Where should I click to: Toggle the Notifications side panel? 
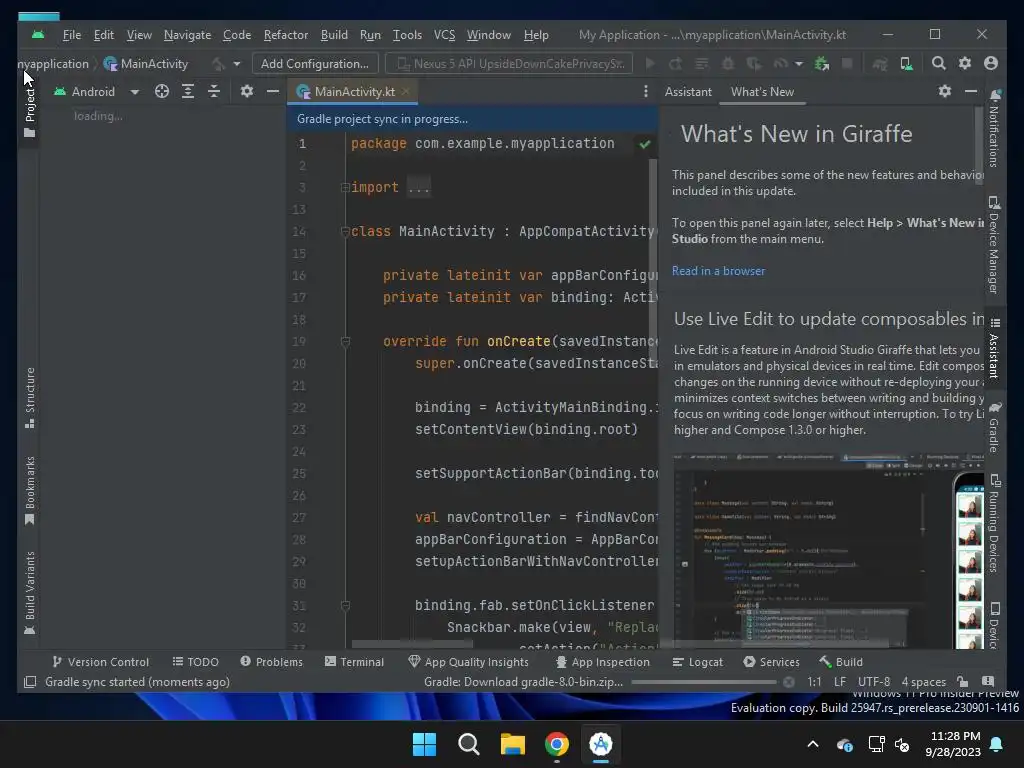(x=994, y=129)
